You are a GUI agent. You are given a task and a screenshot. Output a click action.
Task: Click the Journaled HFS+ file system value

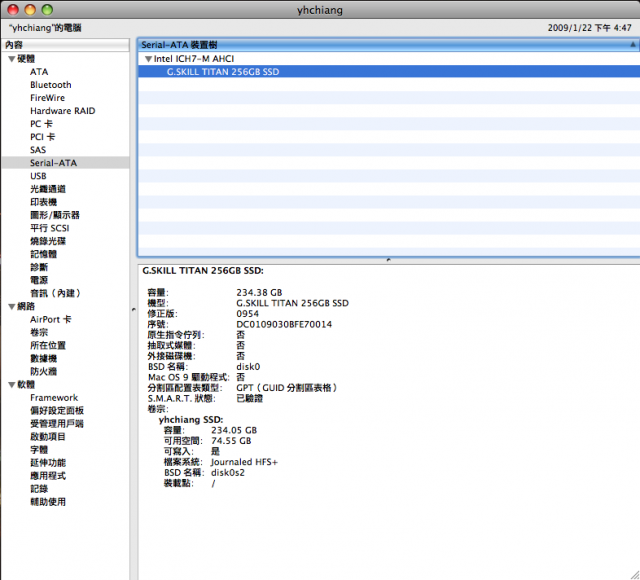pos(244,462)
